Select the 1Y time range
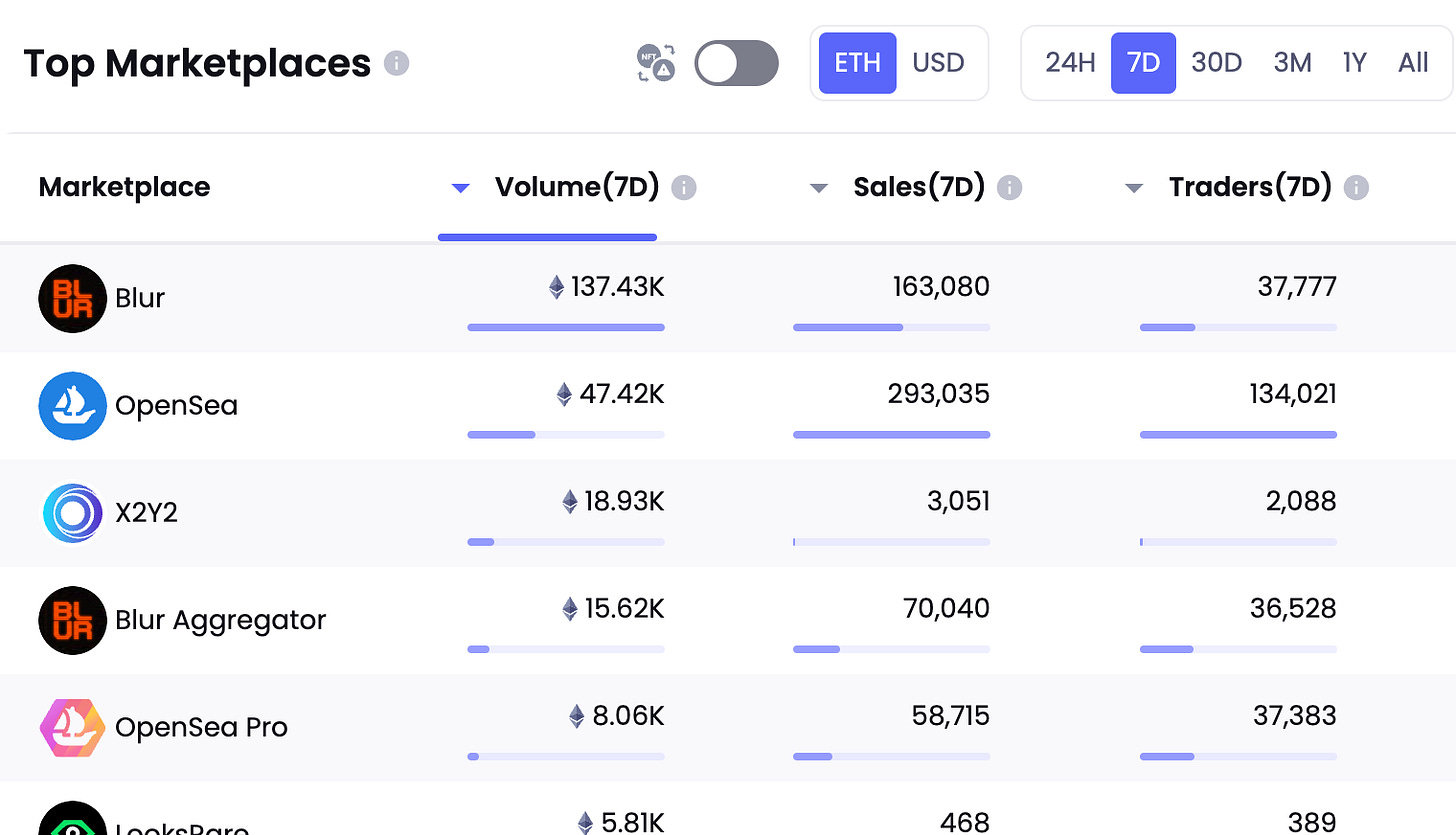Screen dimensions: 1456x835 coord(1354,63)
